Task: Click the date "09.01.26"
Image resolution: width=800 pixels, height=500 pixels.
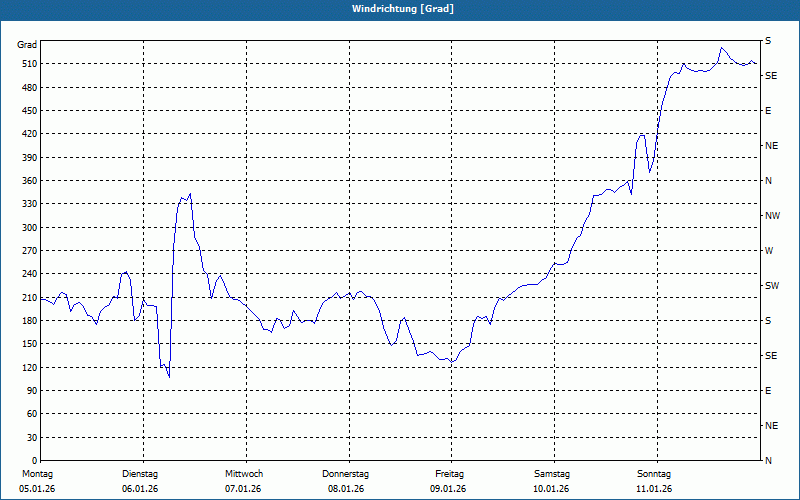Action: [x=448, y=489]
